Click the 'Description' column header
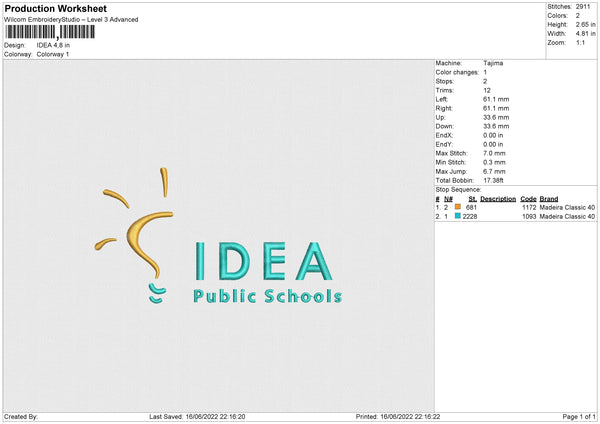The image size is (600, 424). coord(498,199)
